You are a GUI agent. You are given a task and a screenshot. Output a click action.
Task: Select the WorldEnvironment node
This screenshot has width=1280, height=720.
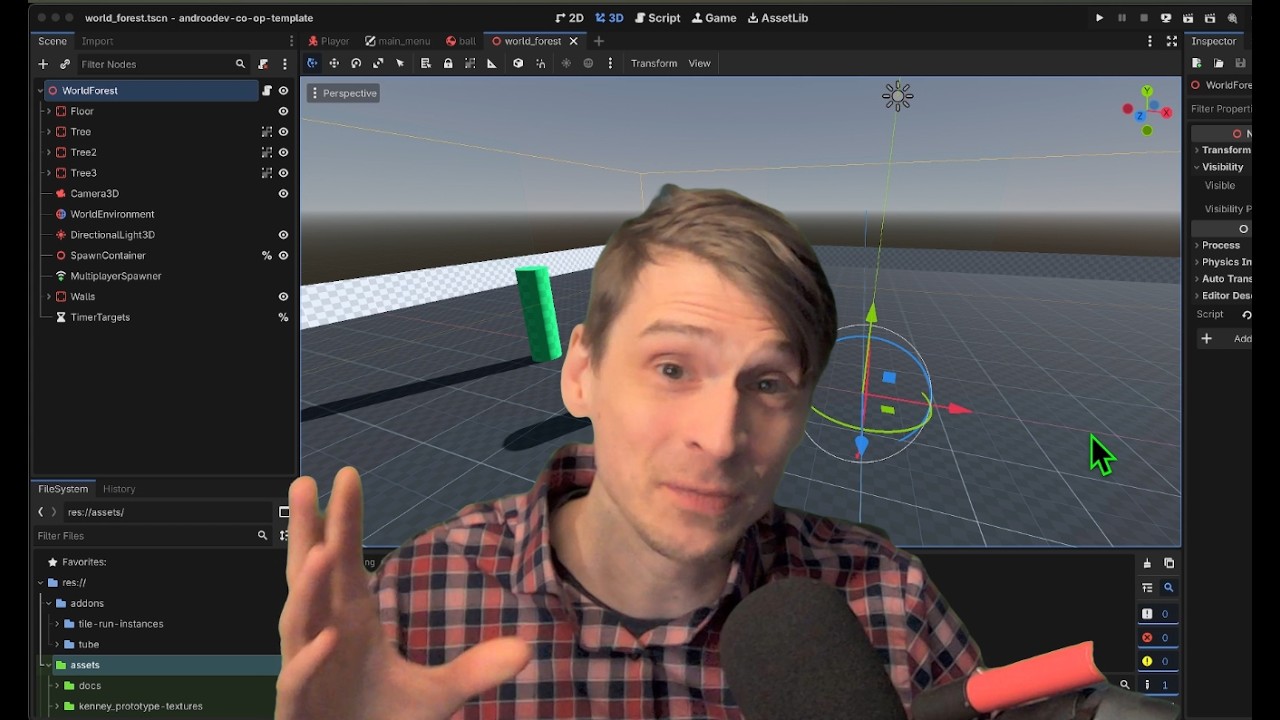[x=112, y=214]
